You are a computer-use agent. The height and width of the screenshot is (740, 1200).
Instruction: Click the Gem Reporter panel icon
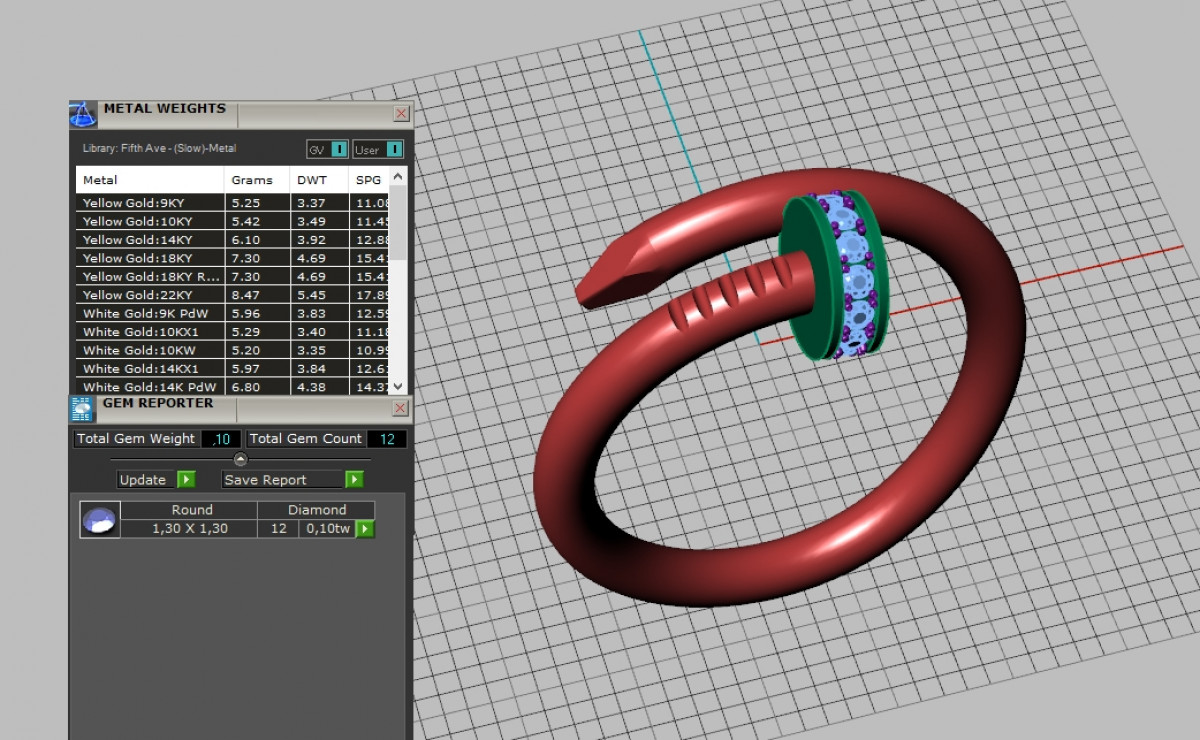pos(83,408)
